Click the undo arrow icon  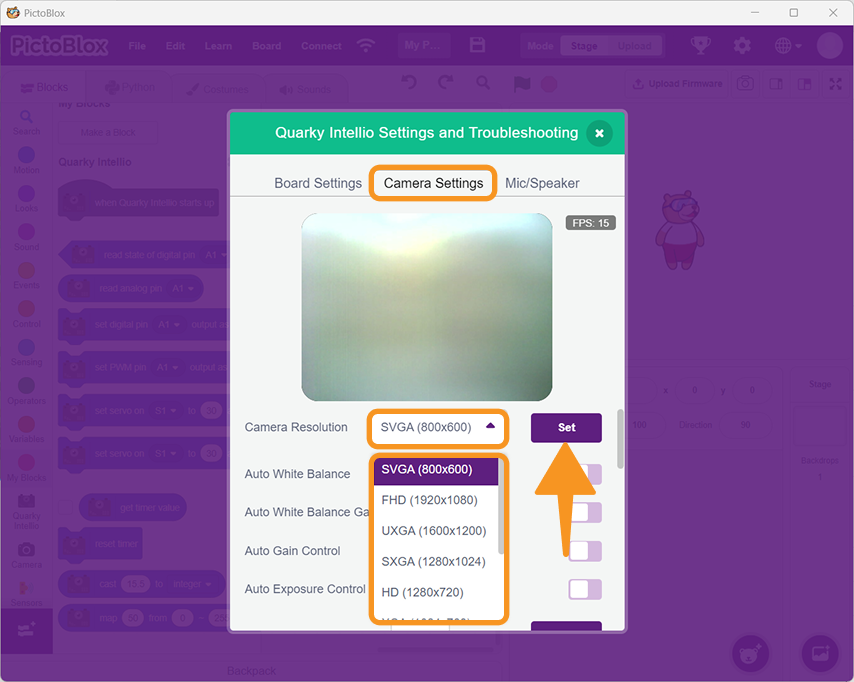coord(408,83)
